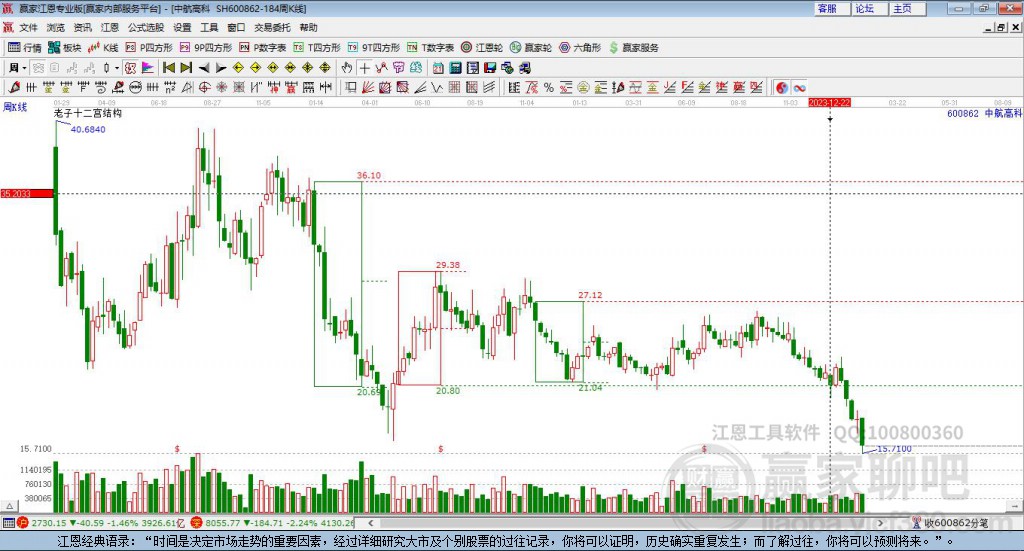
Task: Select the n² drawing tool icon
Action: coord(170,87)
